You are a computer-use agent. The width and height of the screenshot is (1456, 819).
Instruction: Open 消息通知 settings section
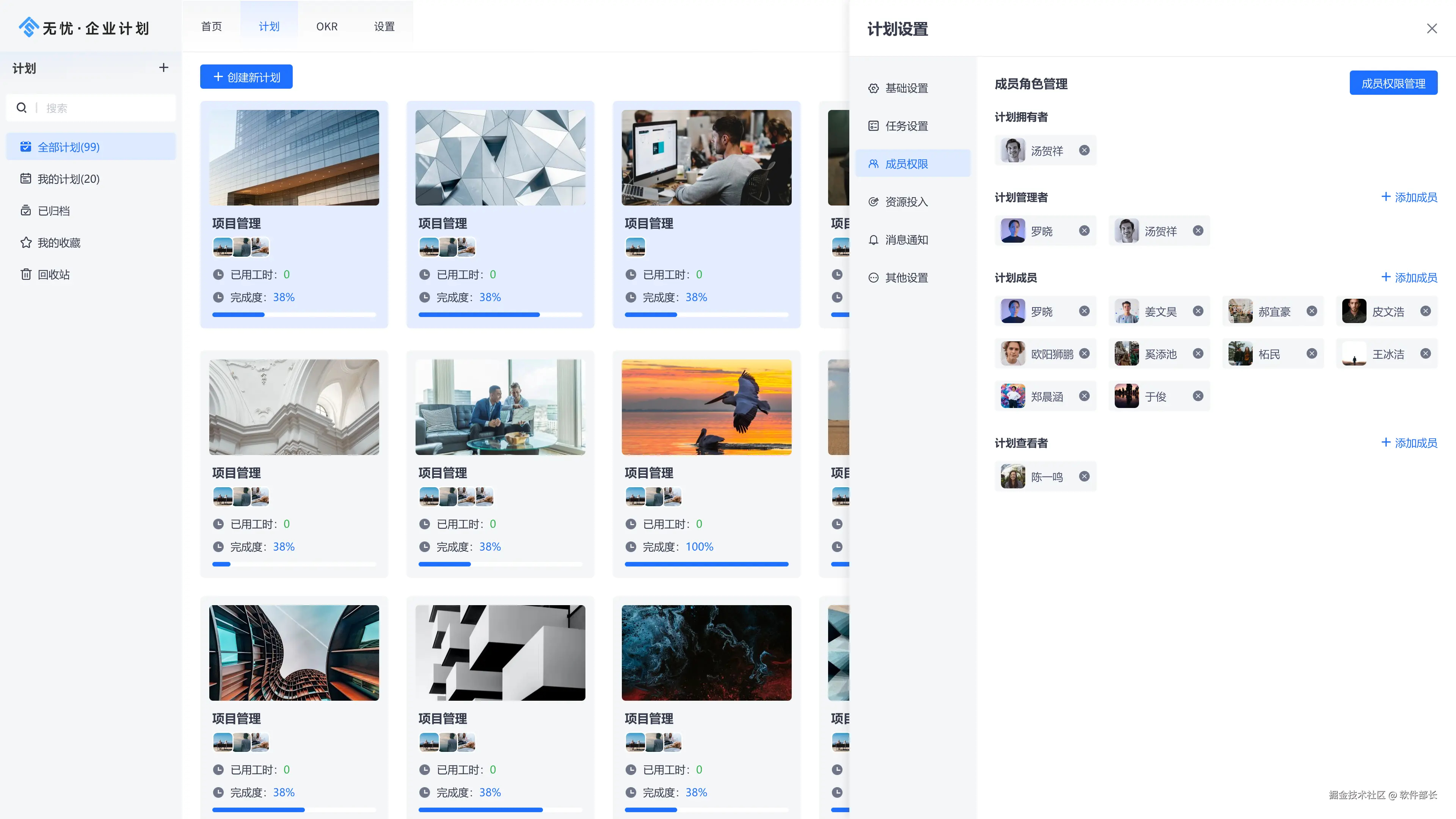point(906,240)
